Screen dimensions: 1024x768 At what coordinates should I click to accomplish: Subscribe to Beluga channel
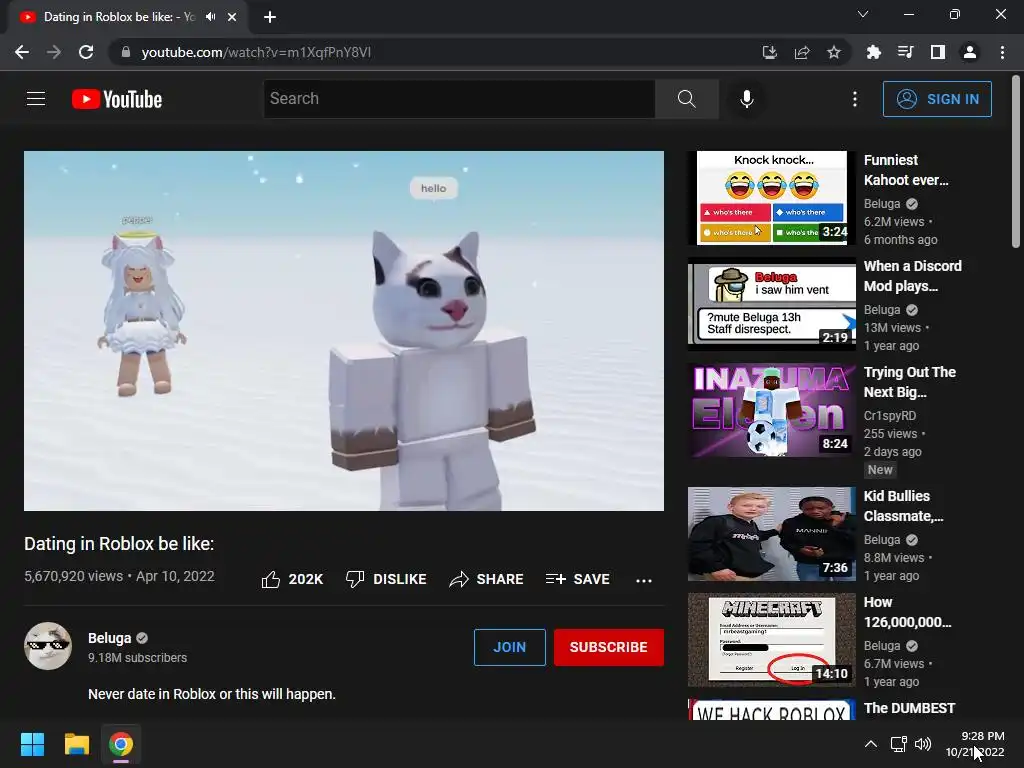point(609,647)
